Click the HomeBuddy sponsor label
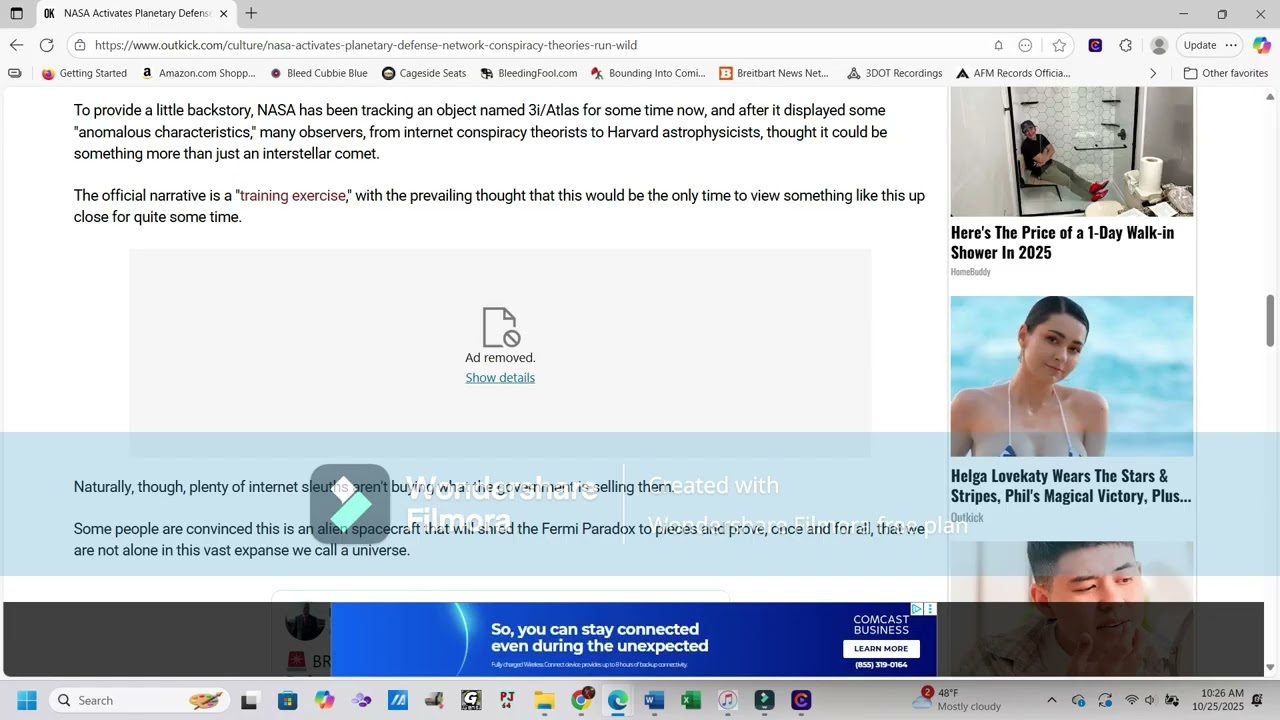Image resolution: width=1280 pixels, height=720 pixels. (970, 272)
